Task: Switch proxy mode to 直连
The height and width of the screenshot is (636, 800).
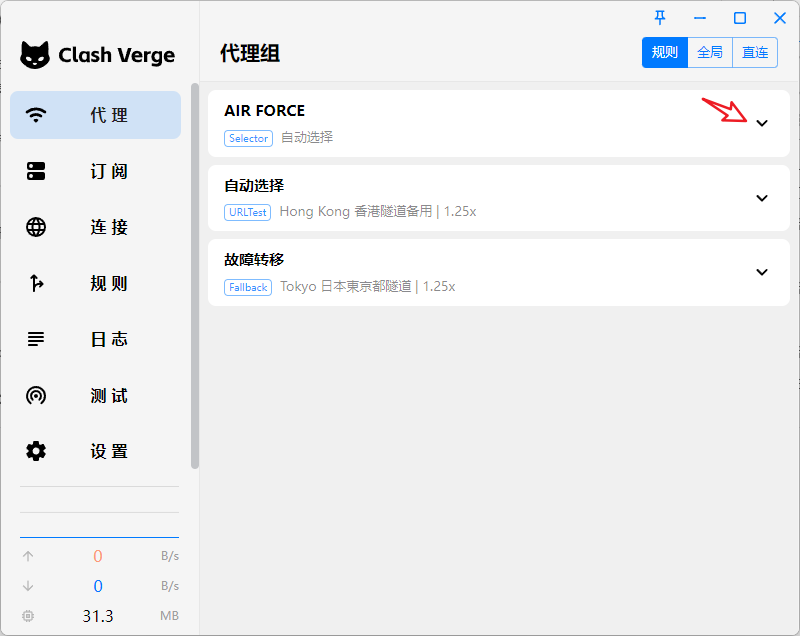Action: pos(755,52)
